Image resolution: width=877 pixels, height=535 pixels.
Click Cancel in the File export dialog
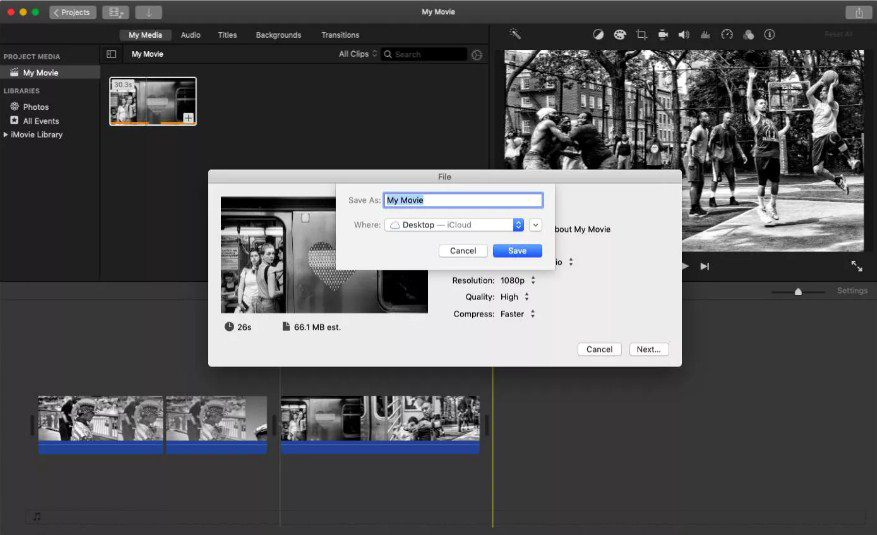(x=600, y=349)
